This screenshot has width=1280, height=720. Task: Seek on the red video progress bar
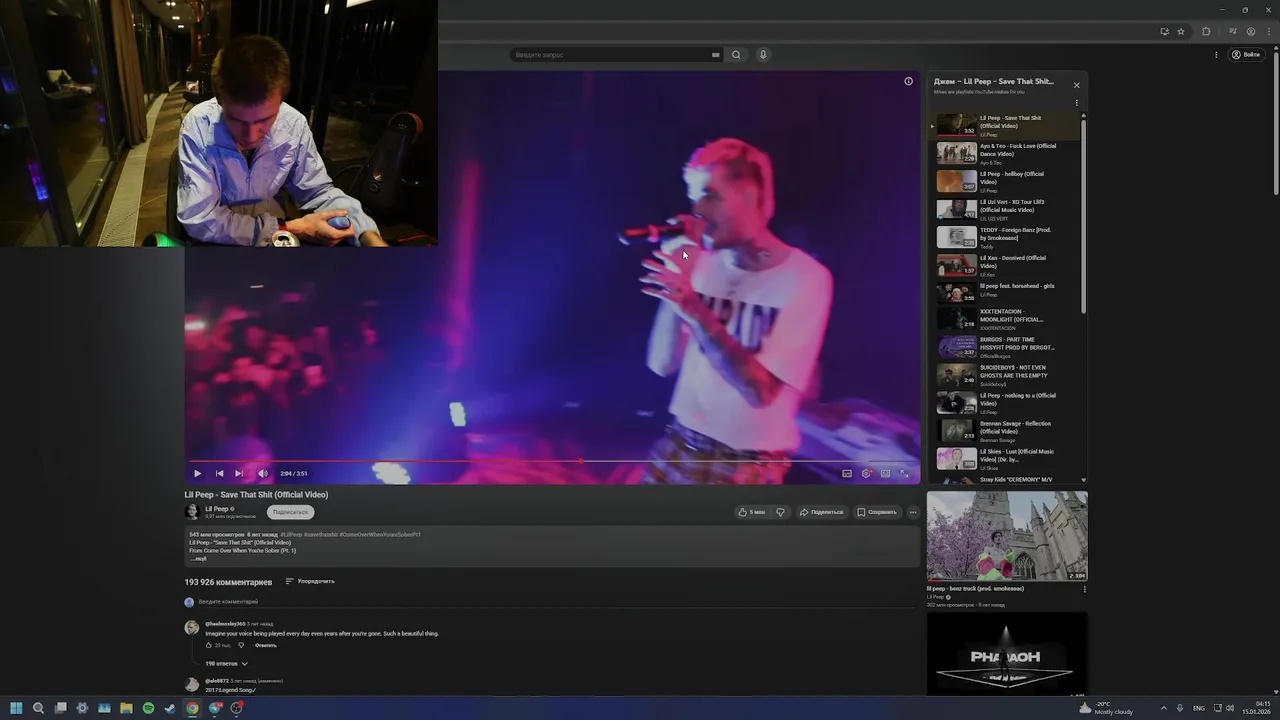(x=552, y=461)
